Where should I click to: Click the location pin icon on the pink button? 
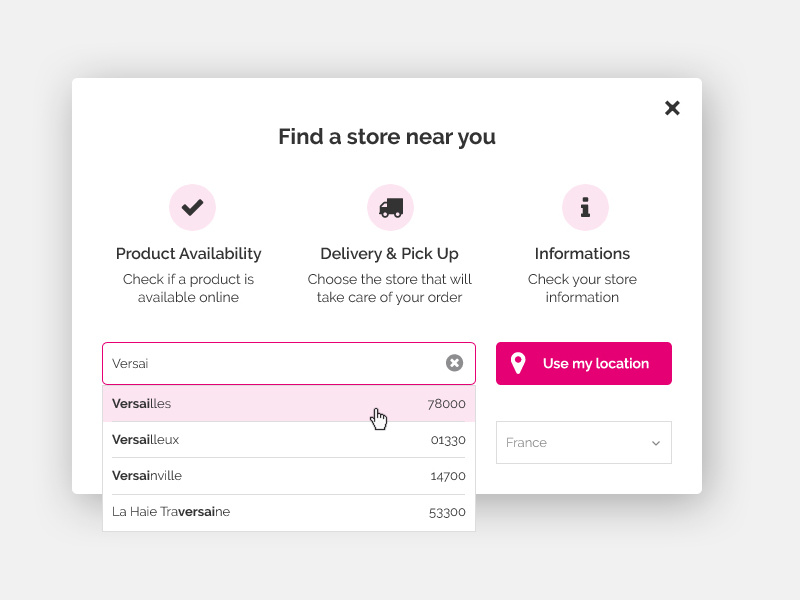518,363
